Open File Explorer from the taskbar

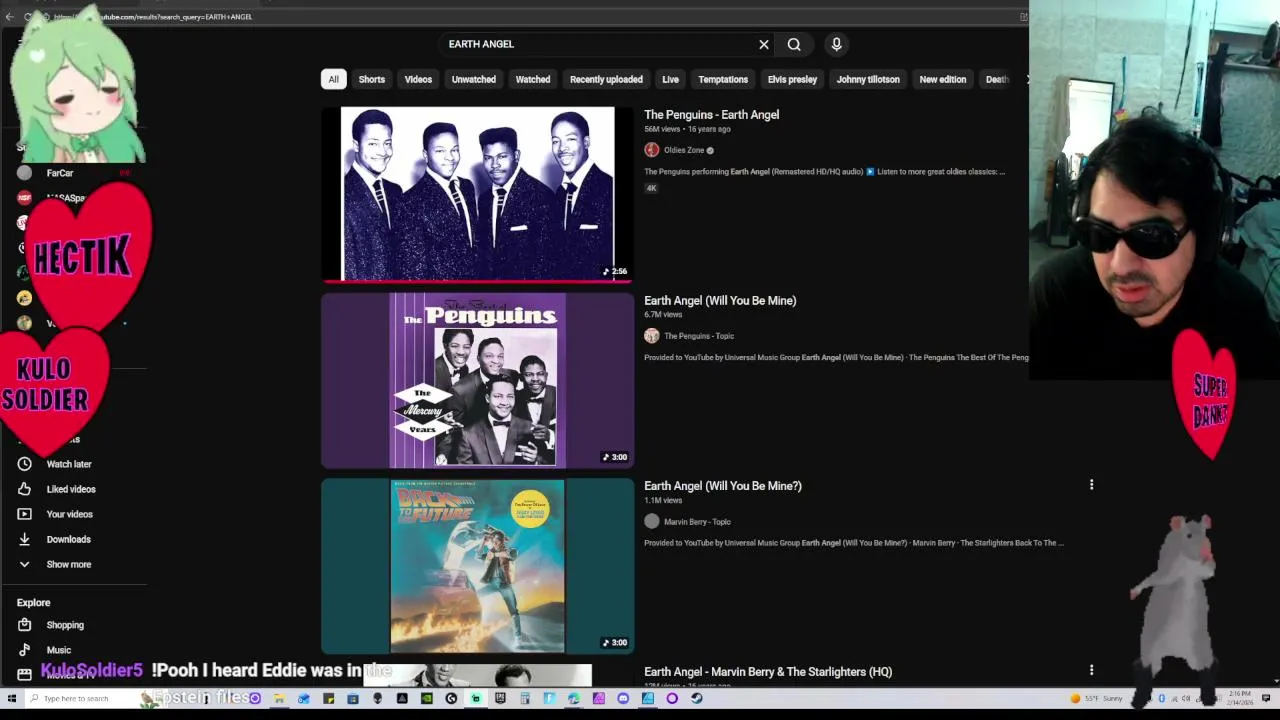click(278, 698)
